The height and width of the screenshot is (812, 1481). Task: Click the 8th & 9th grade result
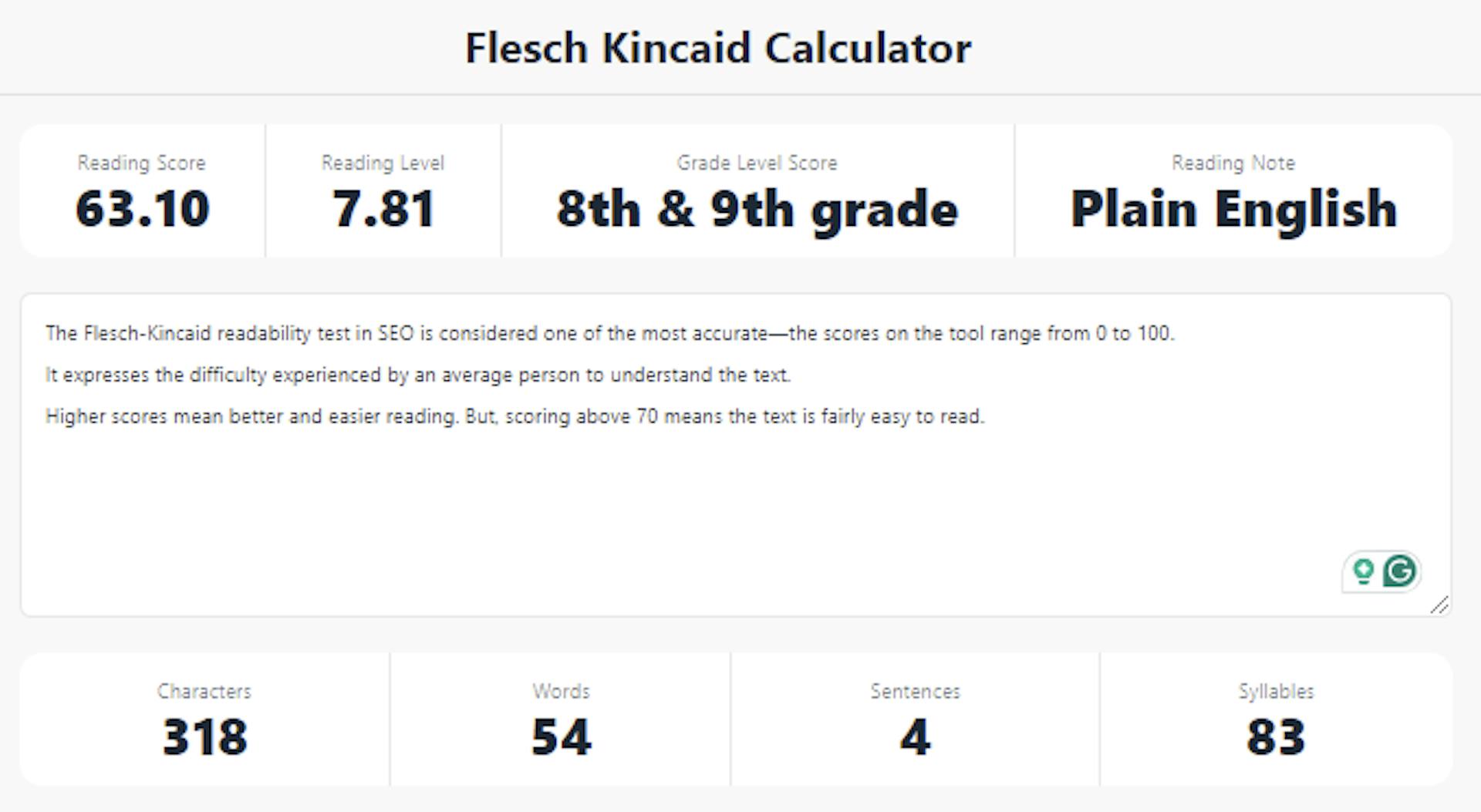pyautogui.click(x=757, y=209)
